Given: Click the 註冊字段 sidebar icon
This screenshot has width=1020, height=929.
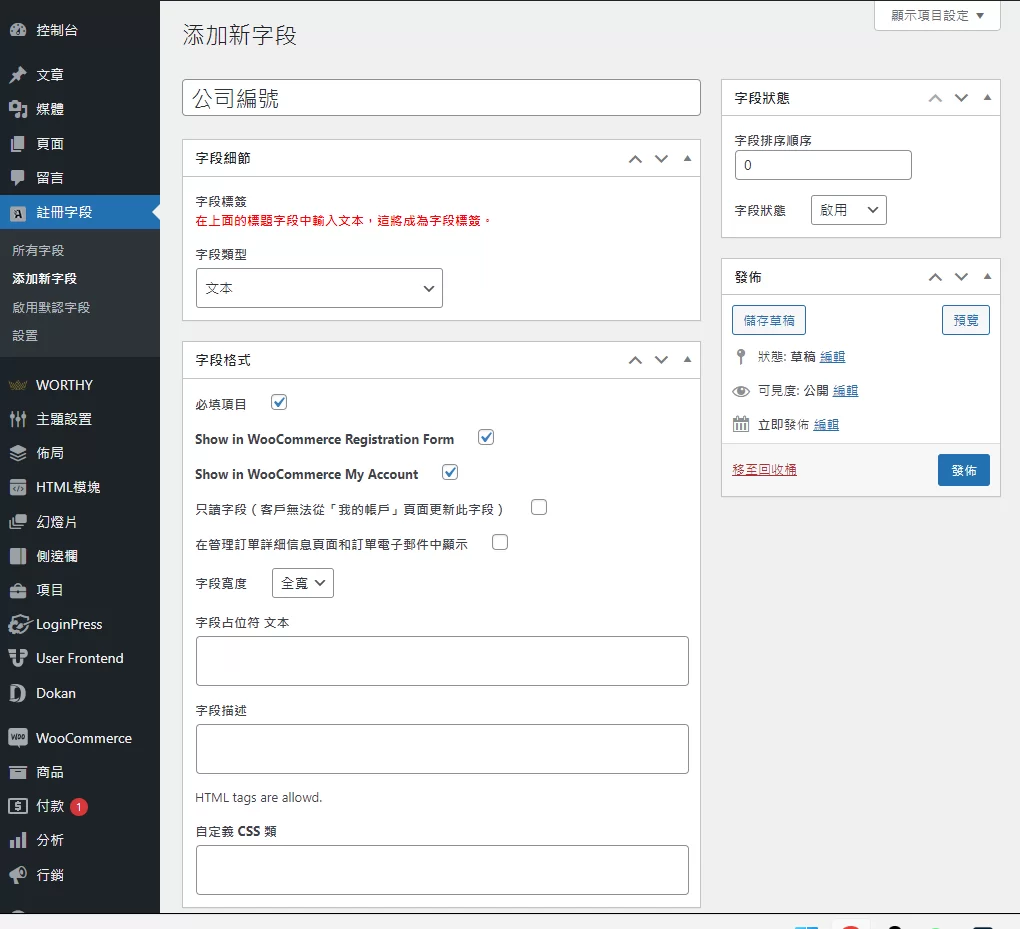Looking at the screenshot, I should coord(18,213).
